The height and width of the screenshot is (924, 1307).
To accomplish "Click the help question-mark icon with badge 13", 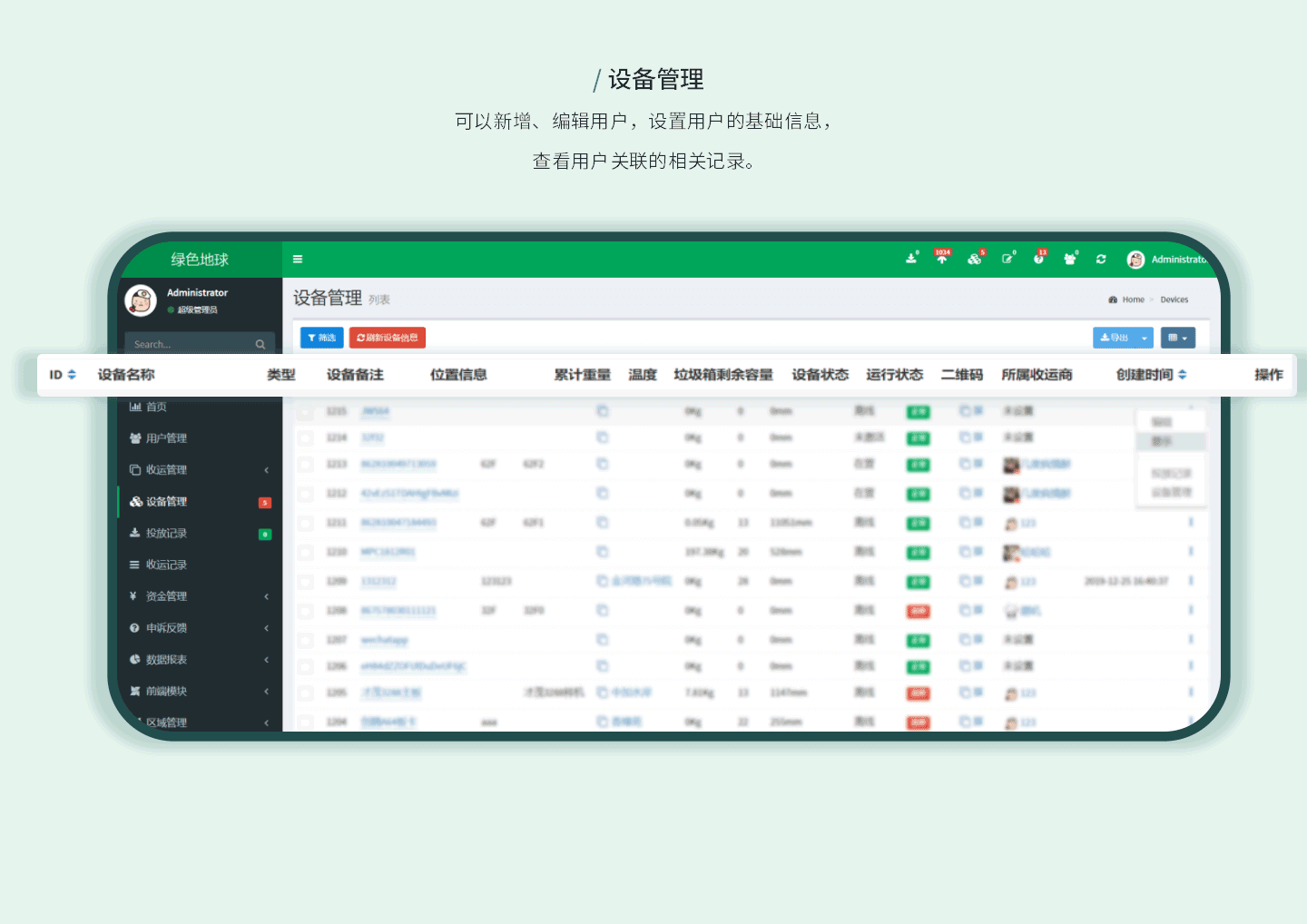I will coord(1038,259).
